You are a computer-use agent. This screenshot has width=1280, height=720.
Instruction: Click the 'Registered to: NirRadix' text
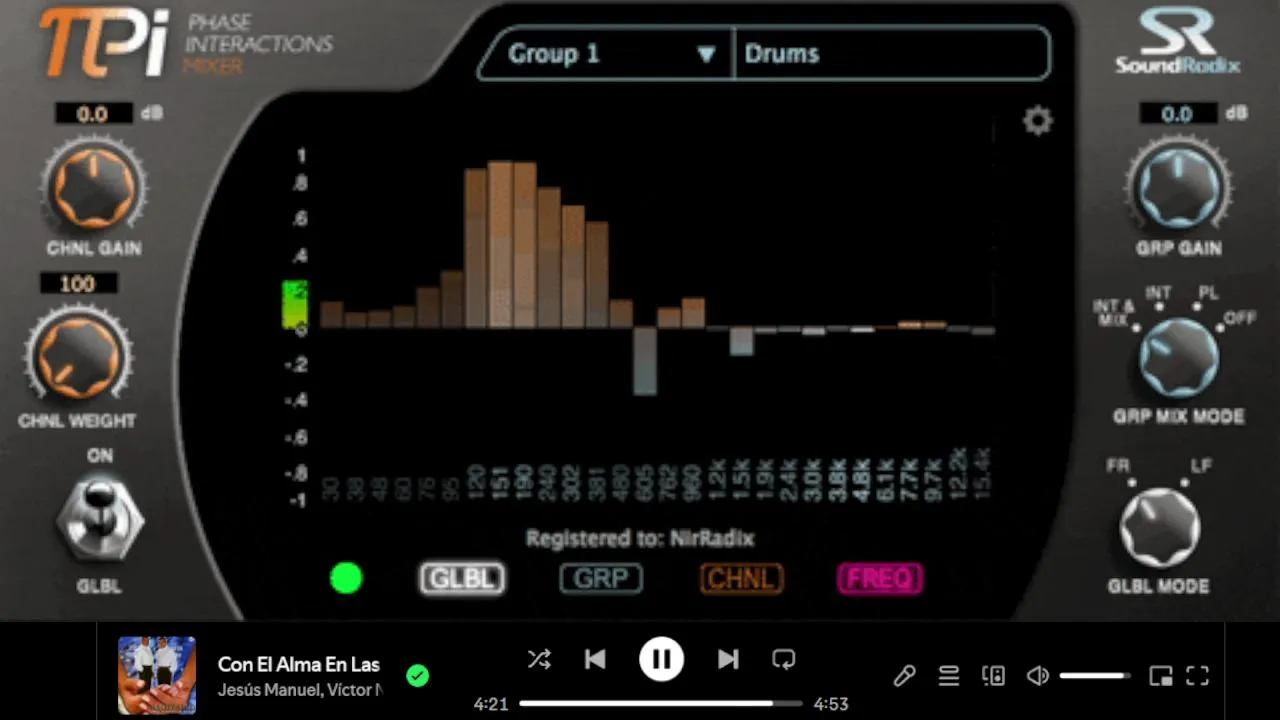click(640, 538)
